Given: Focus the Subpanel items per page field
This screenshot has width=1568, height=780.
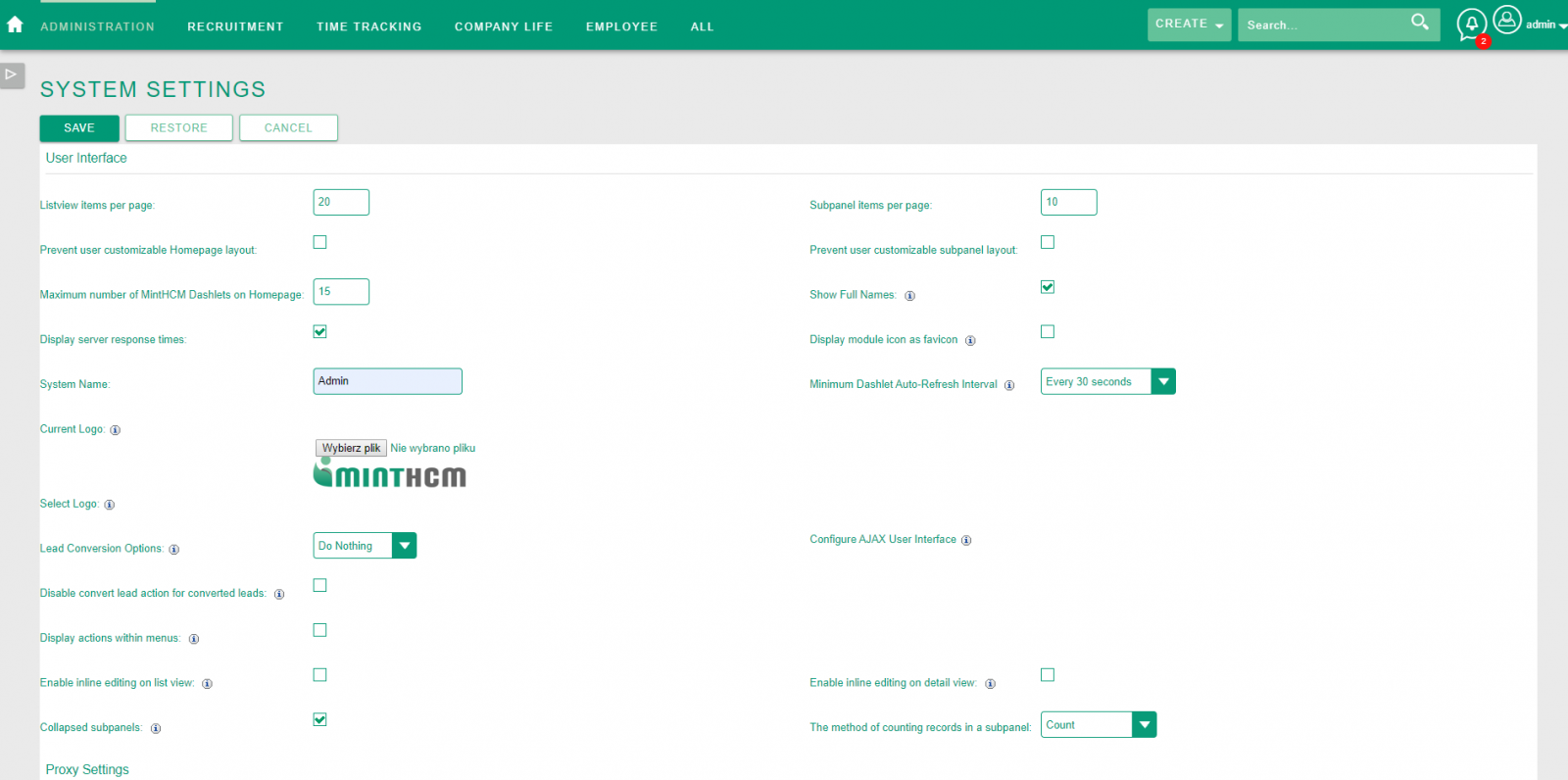Looking at the screenshot, I should (1068, 202).
